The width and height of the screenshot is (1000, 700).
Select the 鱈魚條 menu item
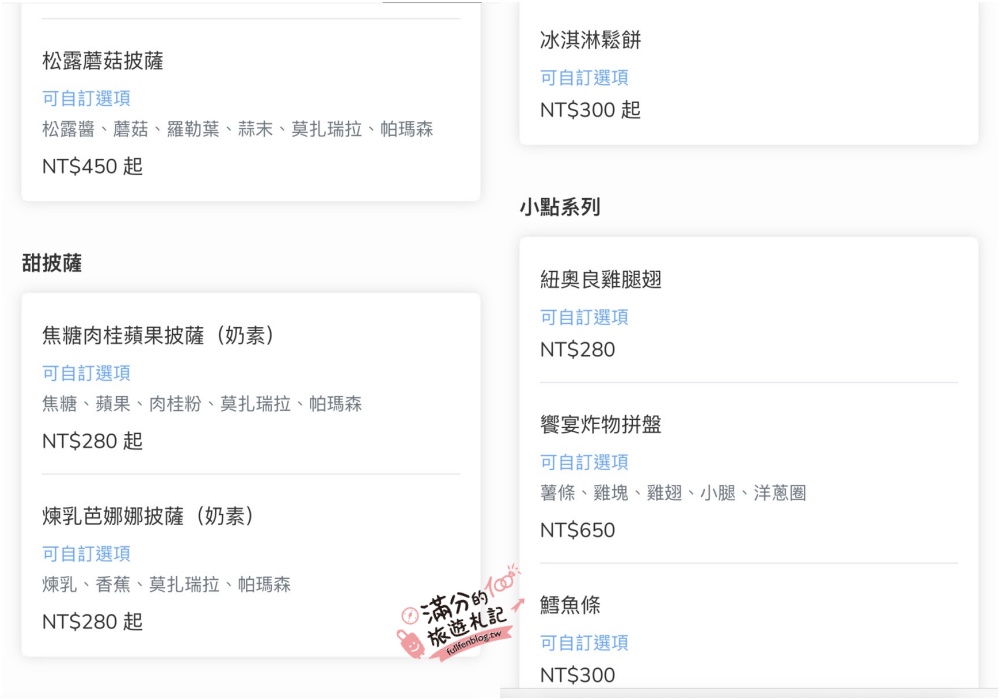coord(570,605)
